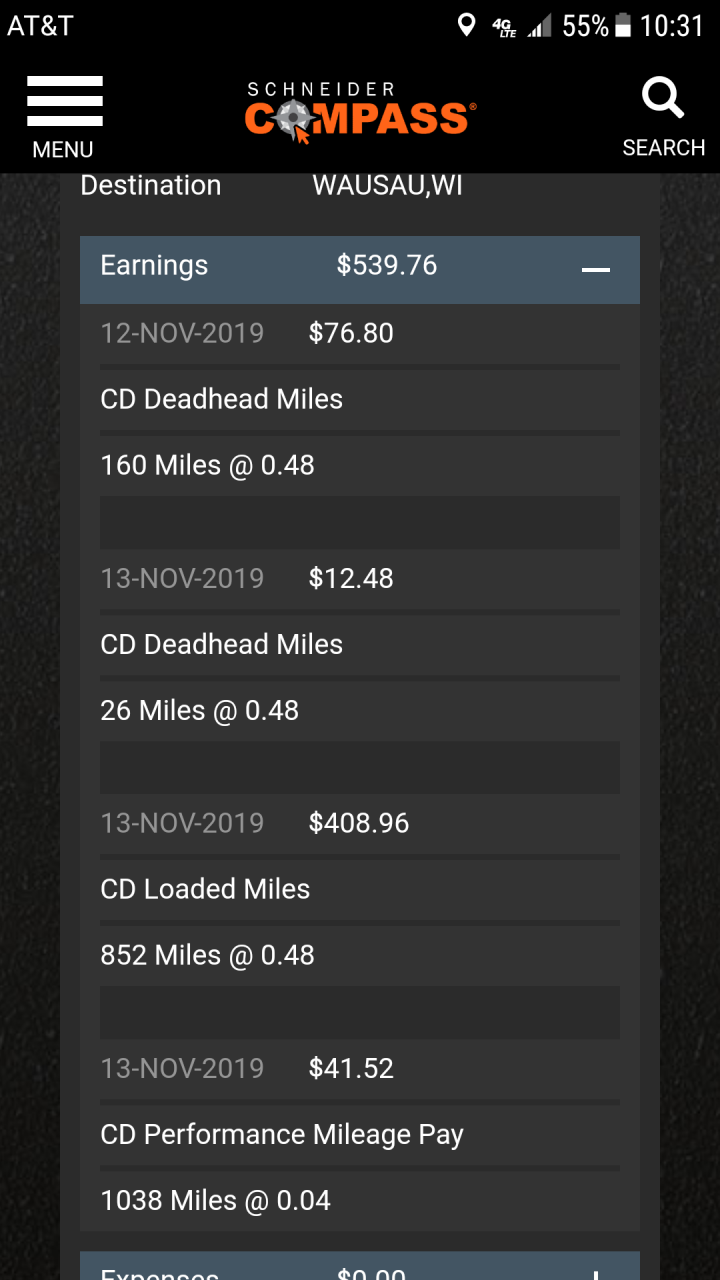Tap the 4G LTE network indicator
Screen dimensions: 720x1280
click(504, 27)
